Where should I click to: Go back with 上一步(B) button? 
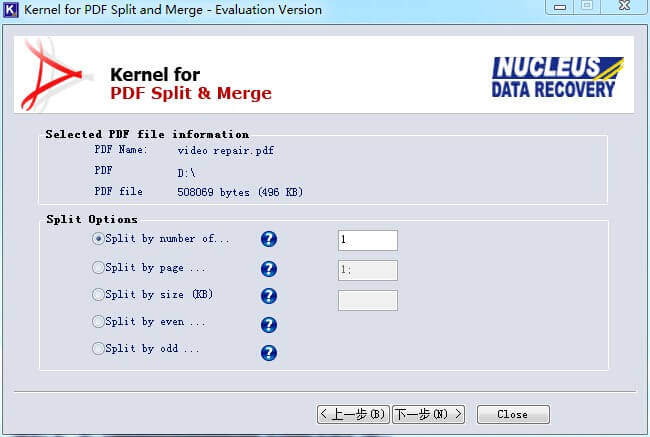[x=353, y=414]
